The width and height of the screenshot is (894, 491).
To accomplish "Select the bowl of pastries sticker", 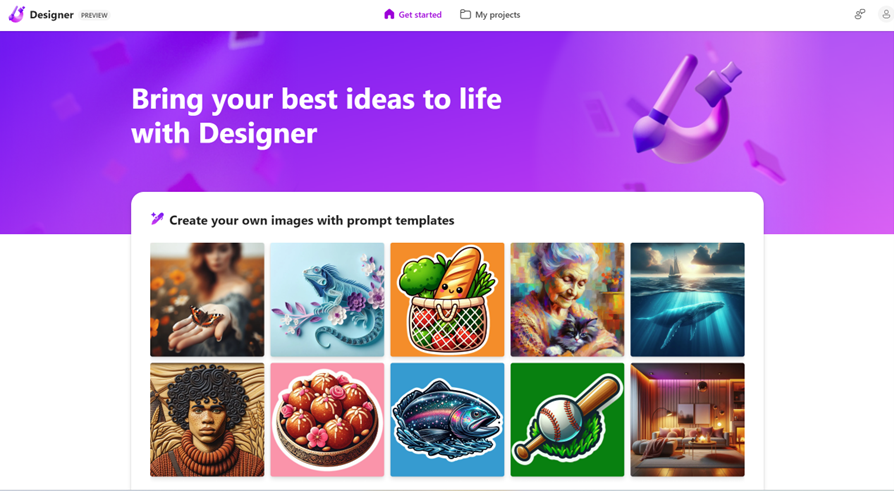I will tap(327, 420).
